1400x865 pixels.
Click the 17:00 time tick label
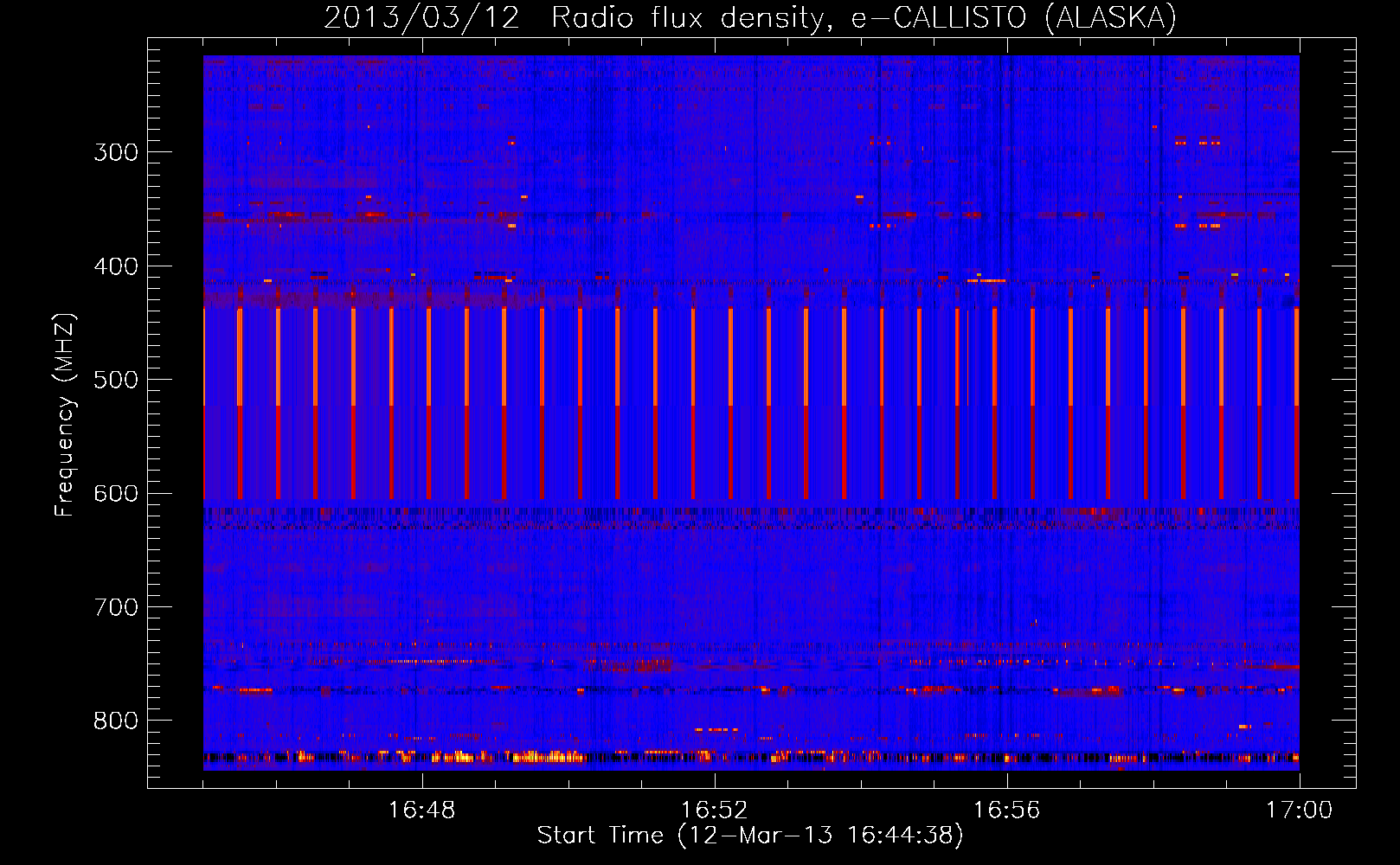(1299, 810)
